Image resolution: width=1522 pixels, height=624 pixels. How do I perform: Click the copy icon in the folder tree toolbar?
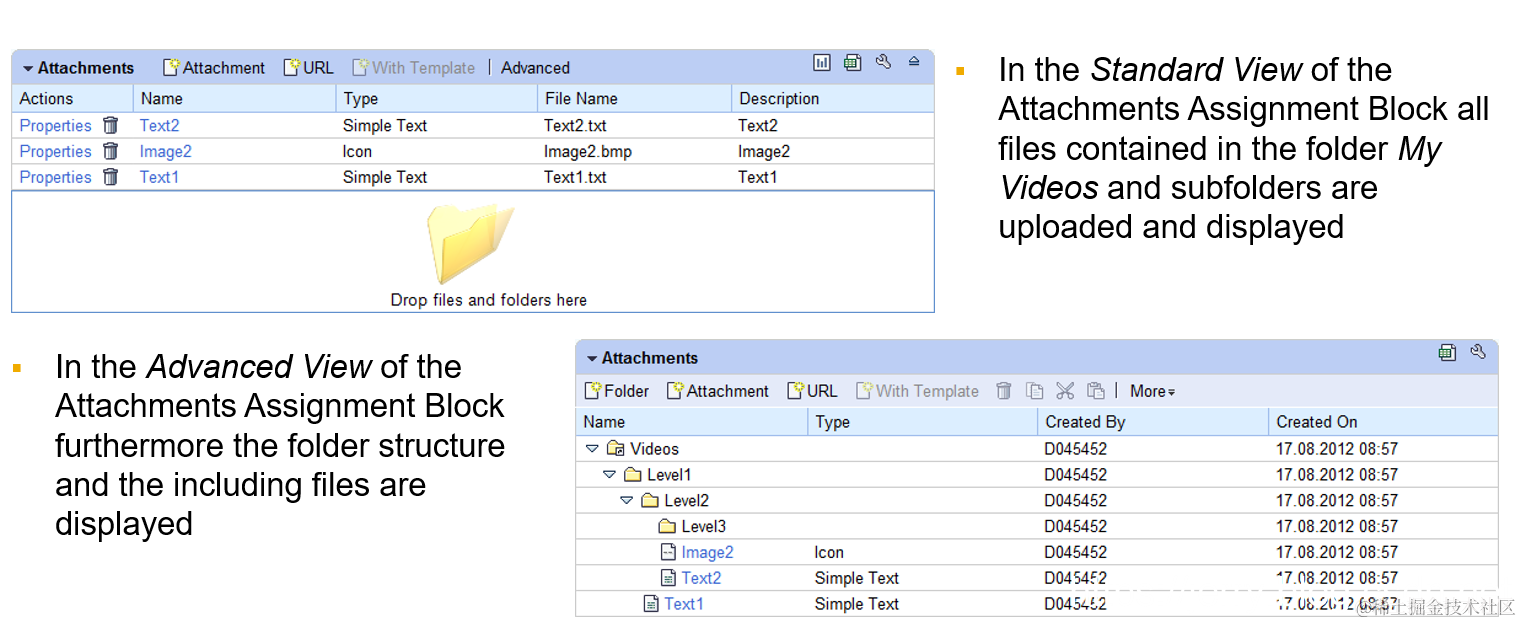pyautogui.click(x=1035, y=391)
